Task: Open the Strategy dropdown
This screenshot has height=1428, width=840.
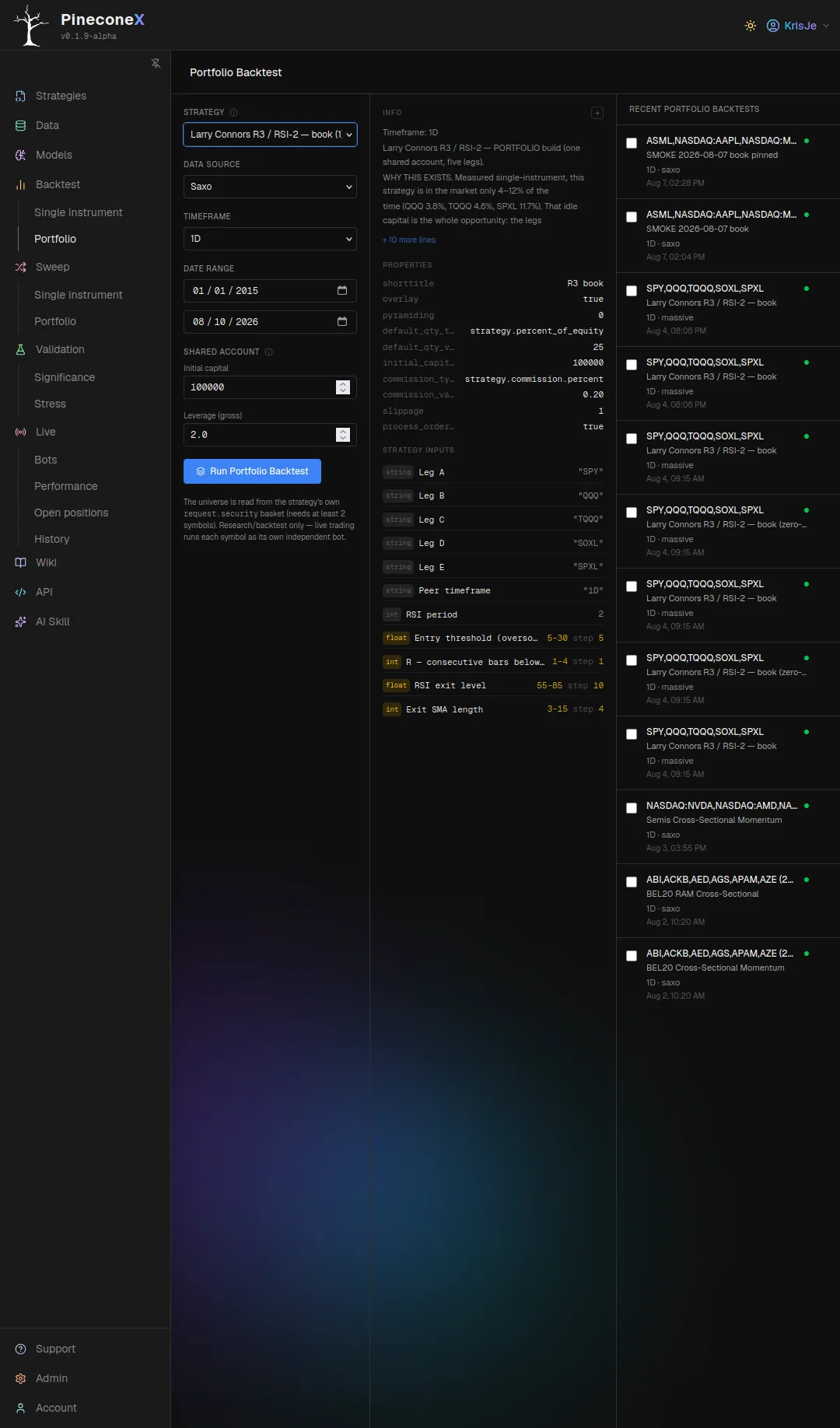Action: pyautogui.click(x=270, y=135)
